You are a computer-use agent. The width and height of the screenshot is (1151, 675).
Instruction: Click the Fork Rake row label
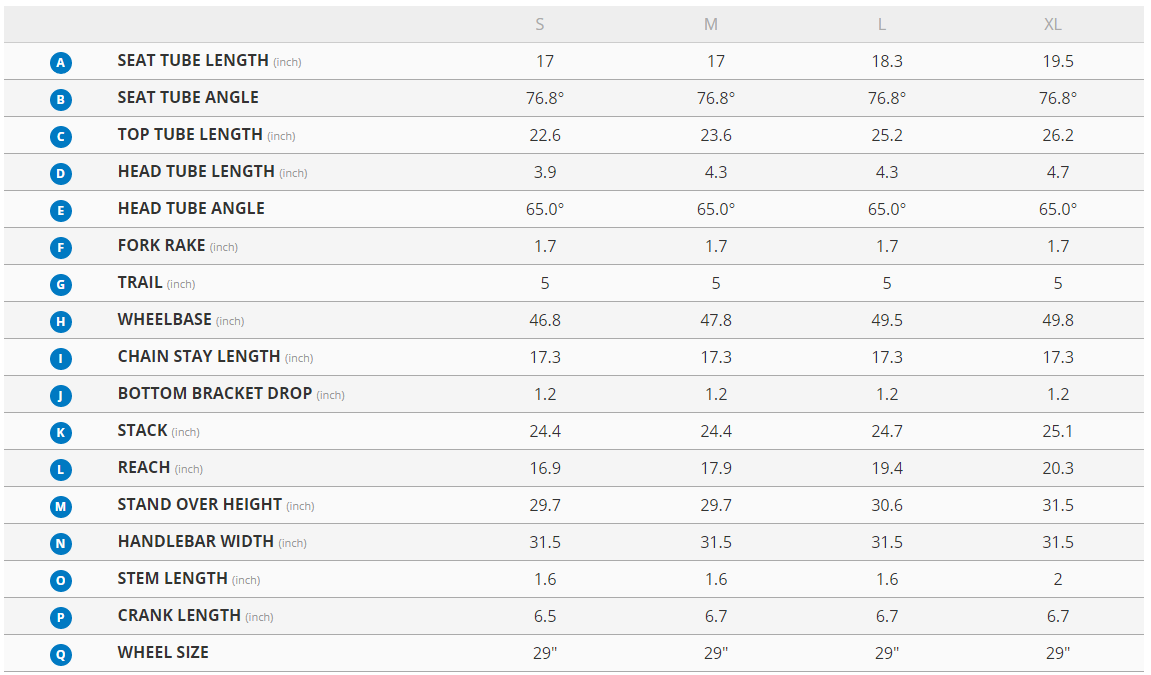(x=161, y=245)
